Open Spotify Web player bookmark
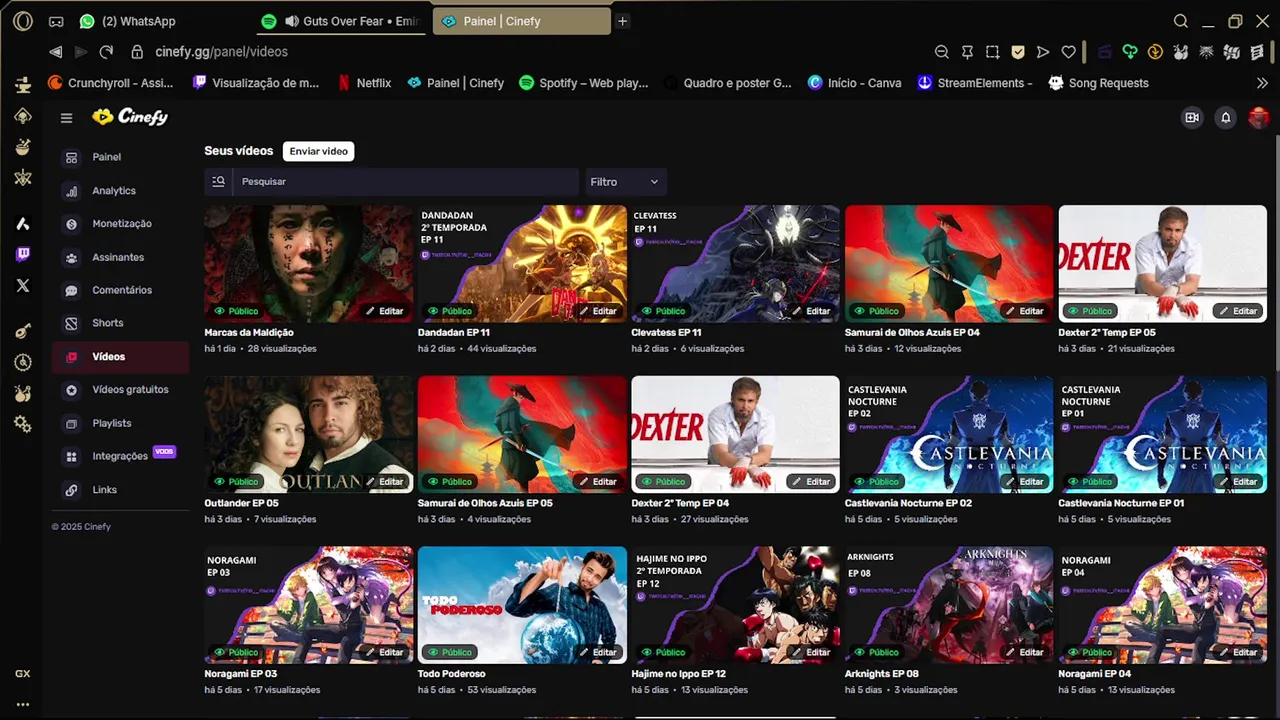The height and width of the screenshot is (720, 1280). (x=584, y=83)
